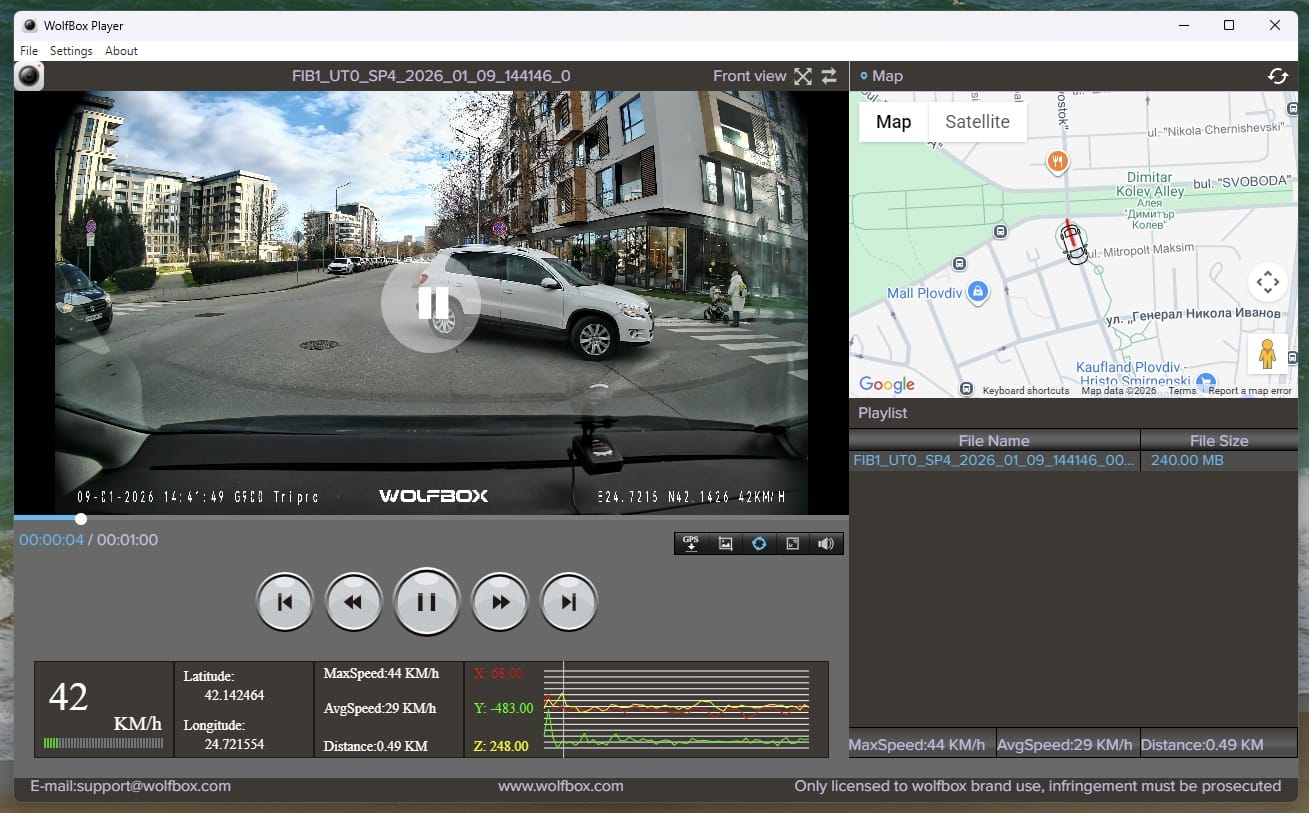Viewport: 1309px width, 813px height.
Task: Click Distance:0.49 KM in info panel
Action: click(x=376, y=746)
